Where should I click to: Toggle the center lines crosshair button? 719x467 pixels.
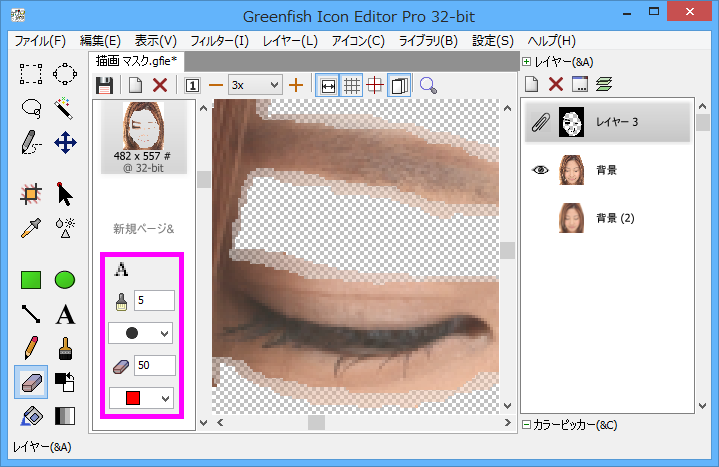[x=375, y=86]
